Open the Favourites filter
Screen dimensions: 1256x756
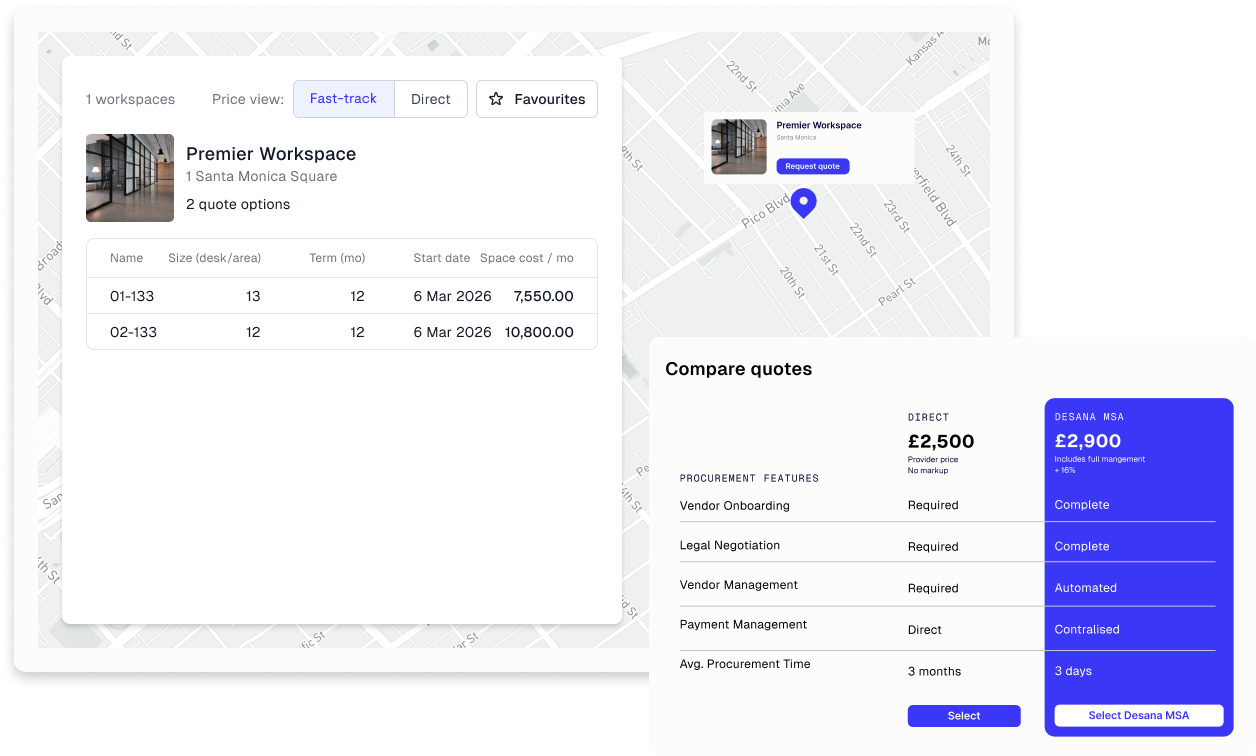click(536, 98)
